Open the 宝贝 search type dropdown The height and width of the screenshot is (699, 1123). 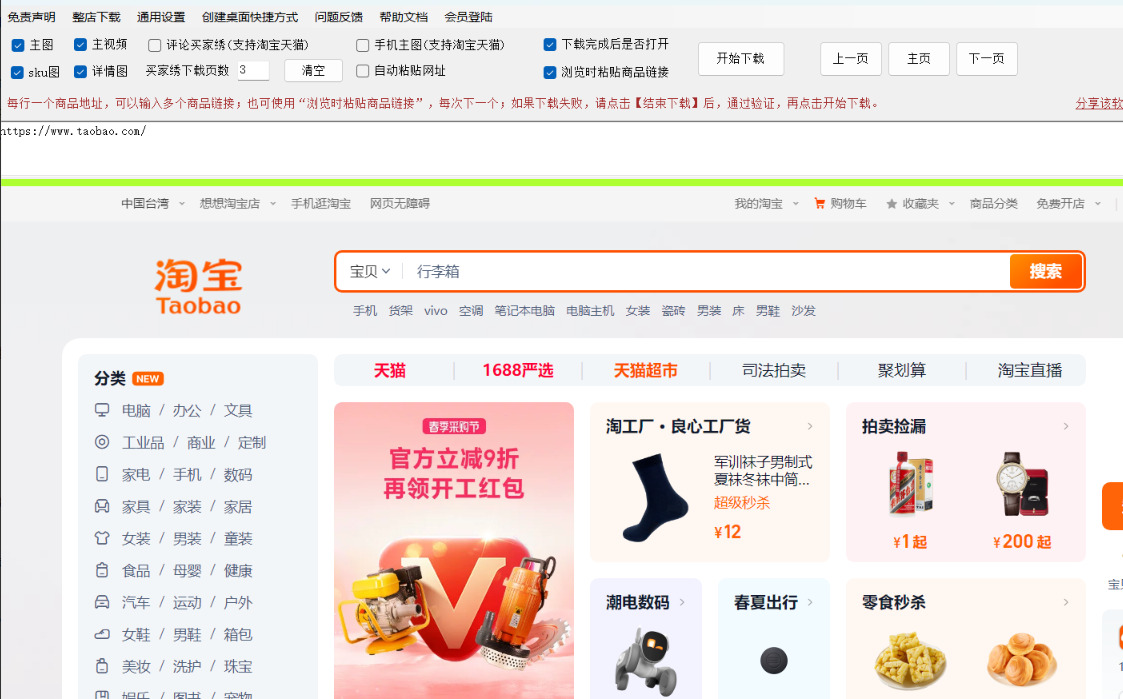[x=370, y=271]
